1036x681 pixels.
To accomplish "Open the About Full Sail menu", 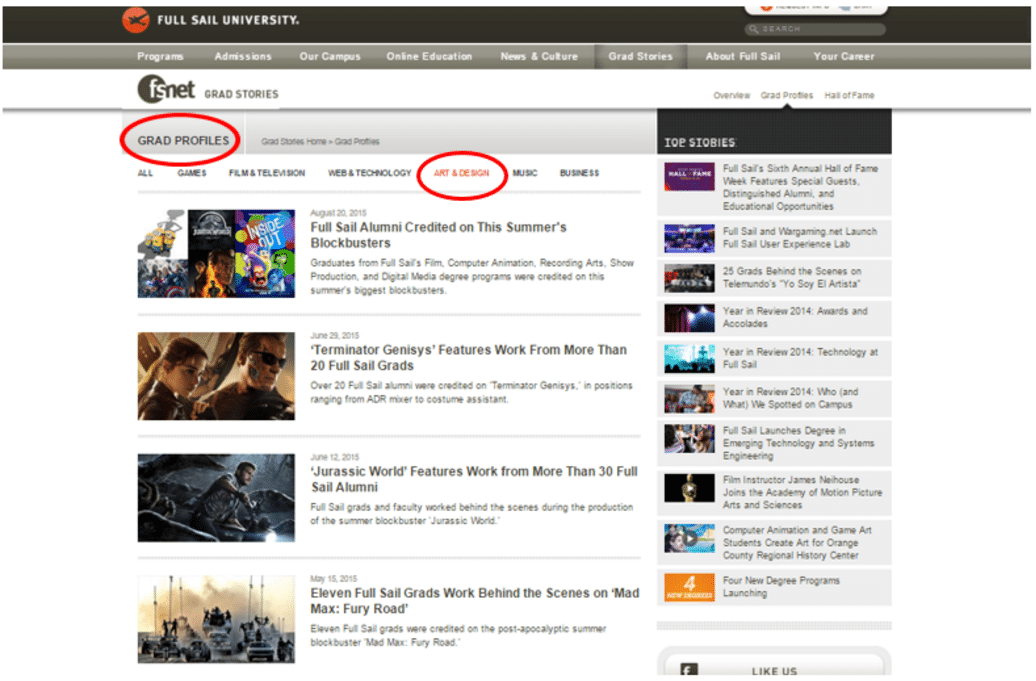I will click(743, 57).
